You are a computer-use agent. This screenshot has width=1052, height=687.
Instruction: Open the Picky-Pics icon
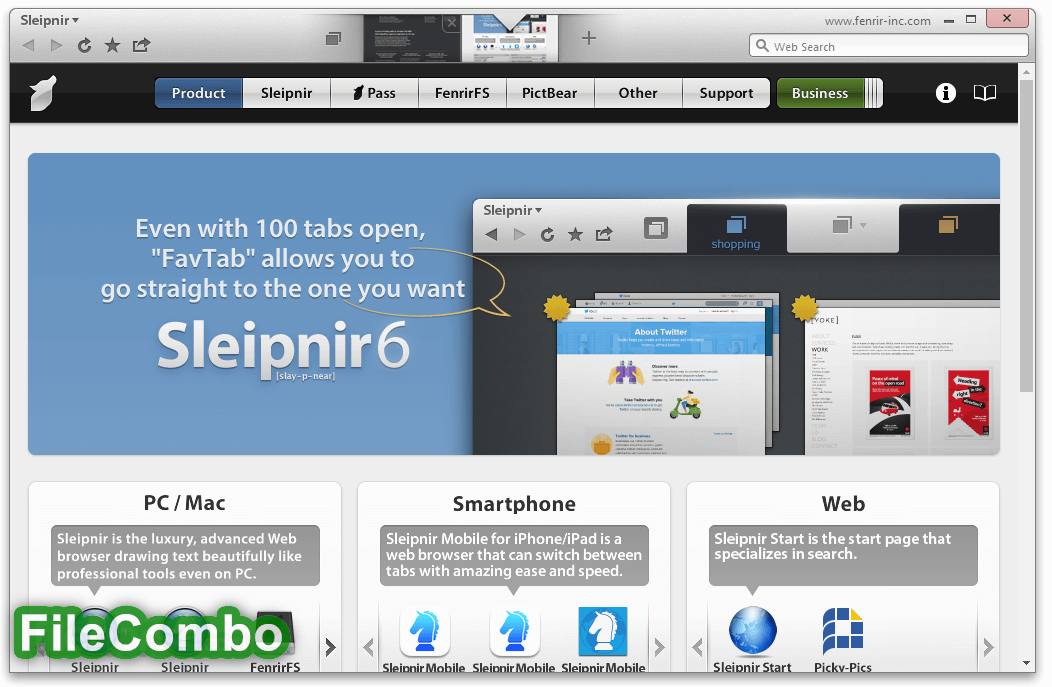pyautogui.click(x=843, y=631)
